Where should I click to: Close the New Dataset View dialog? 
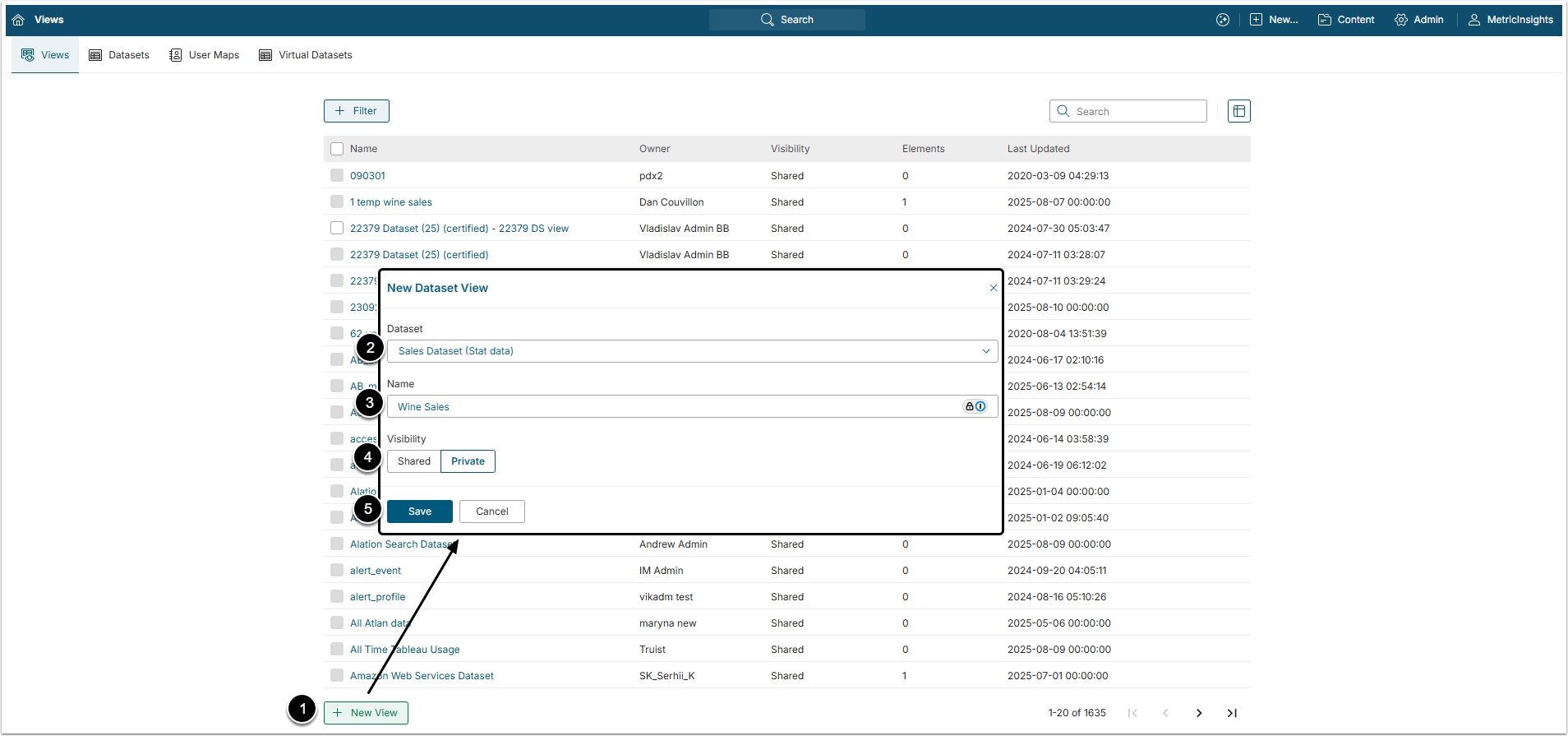[x=993, y=288]
